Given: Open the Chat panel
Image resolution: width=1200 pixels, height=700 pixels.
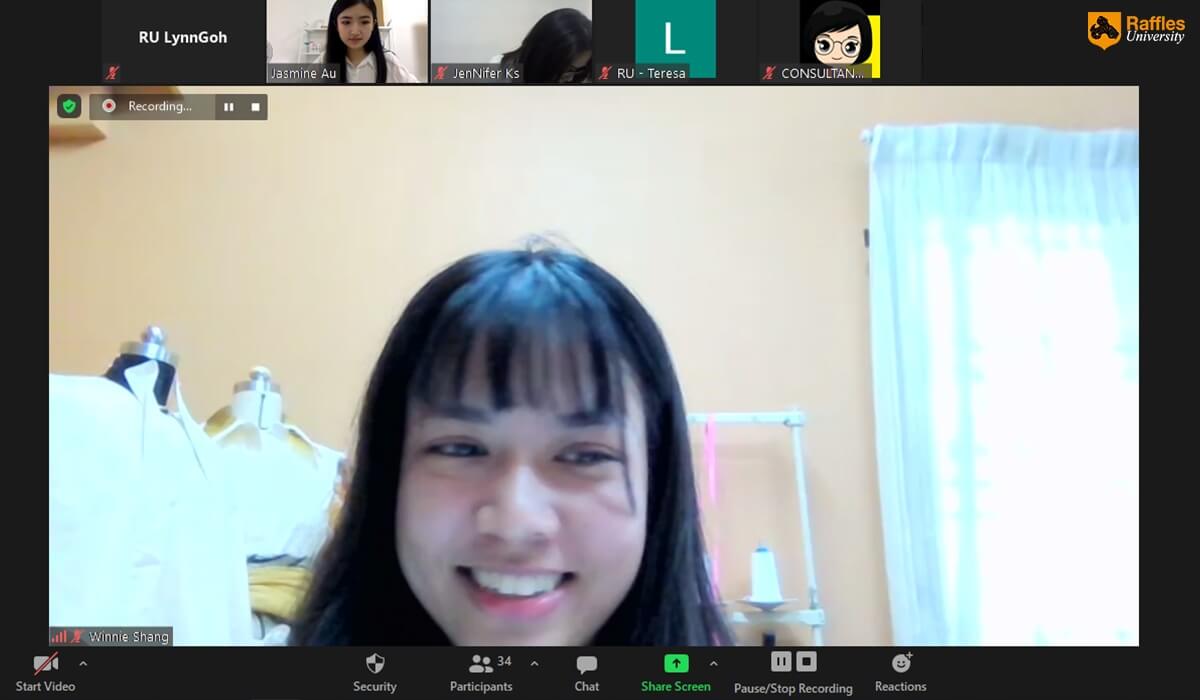Looking at the screenshot, I should point(587,672).
